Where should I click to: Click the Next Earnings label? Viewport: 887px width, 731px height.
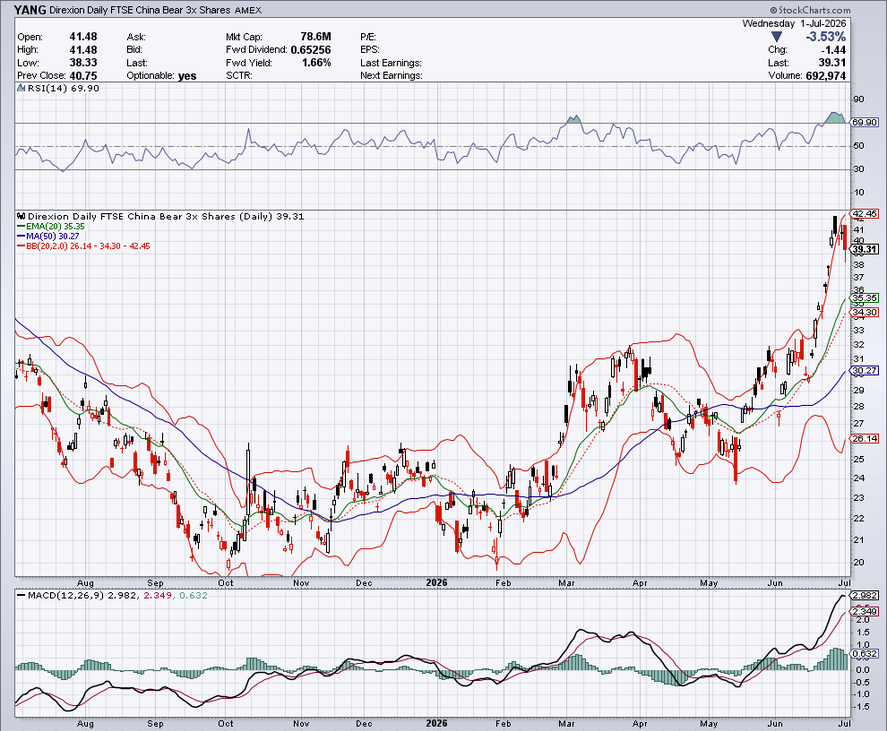click(x=391, y=76)
